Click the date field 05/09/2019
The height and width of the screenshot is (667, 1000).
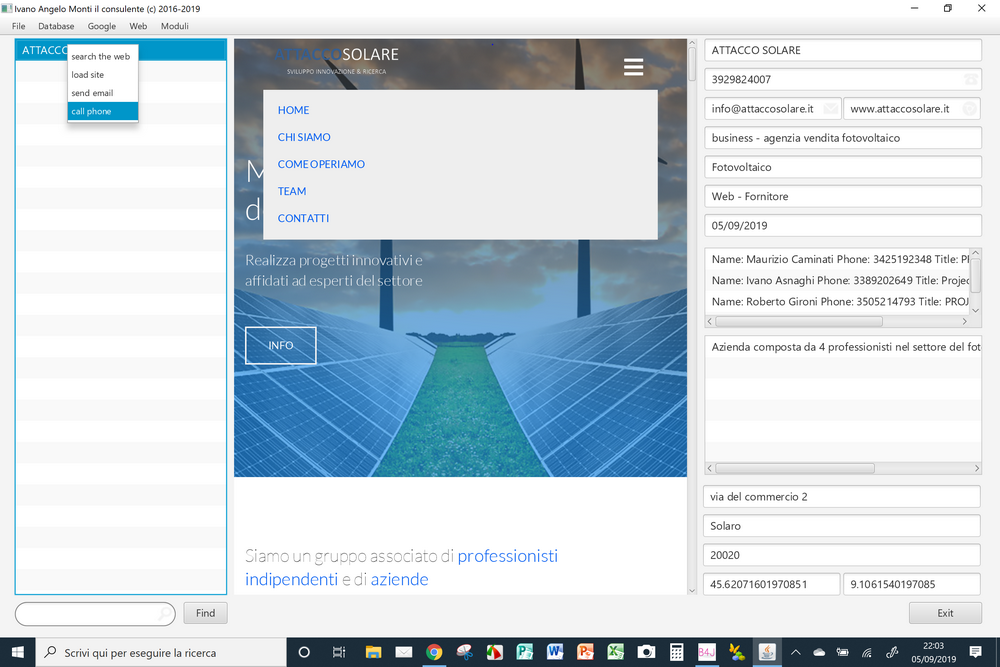pyautogui.click(x=842, y=226)
